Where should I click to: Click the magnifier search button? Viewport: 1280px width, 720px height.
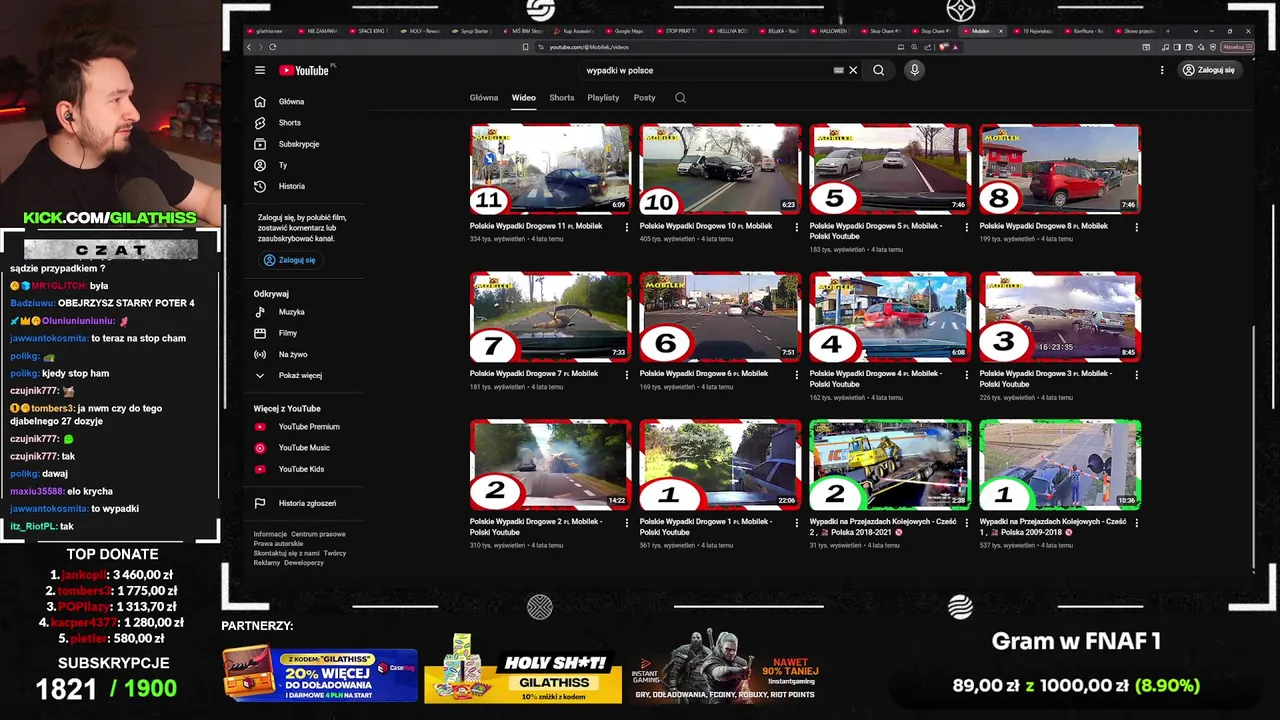coord(878,70)
